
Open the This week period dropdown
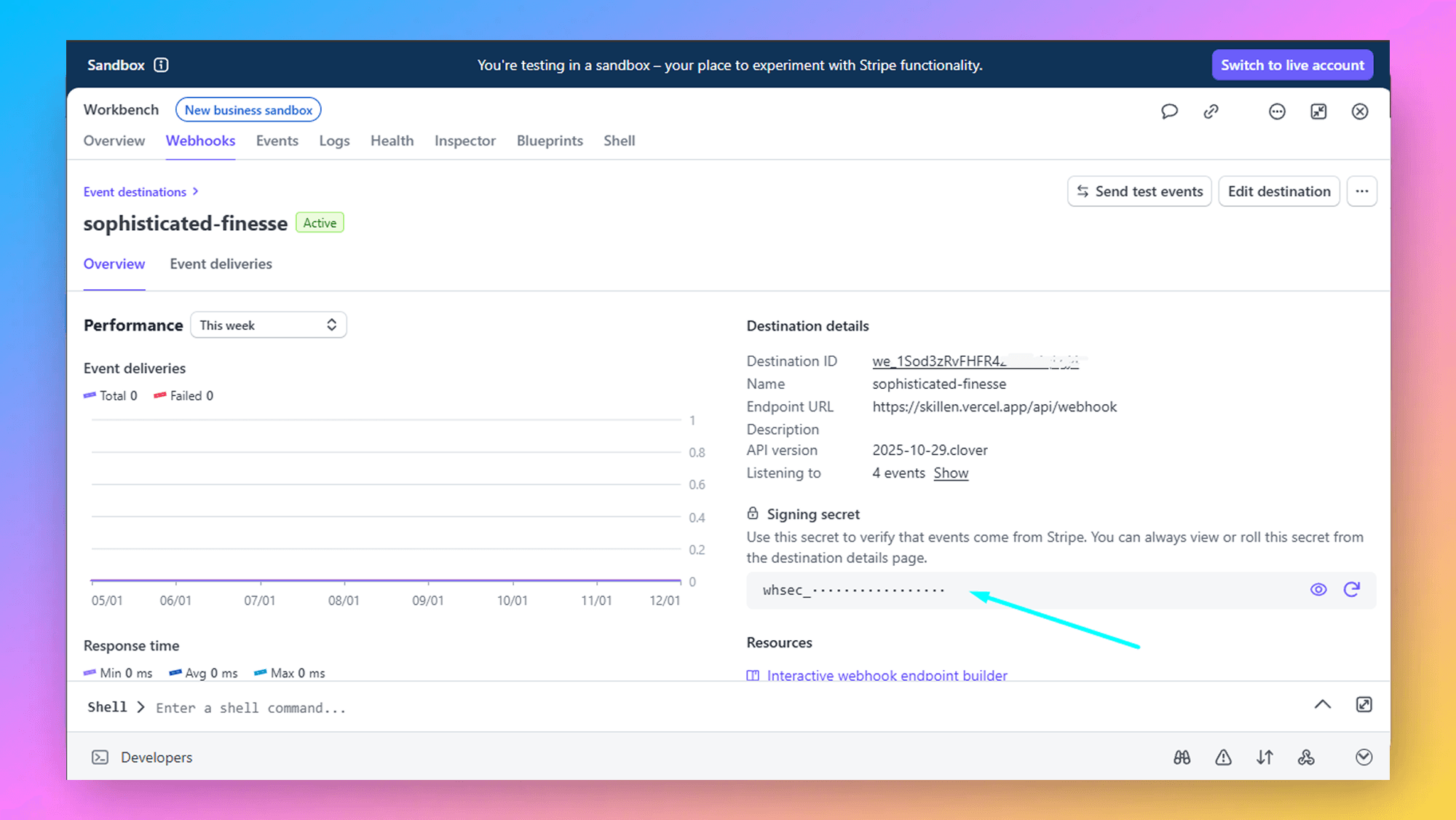click(268, 325)
